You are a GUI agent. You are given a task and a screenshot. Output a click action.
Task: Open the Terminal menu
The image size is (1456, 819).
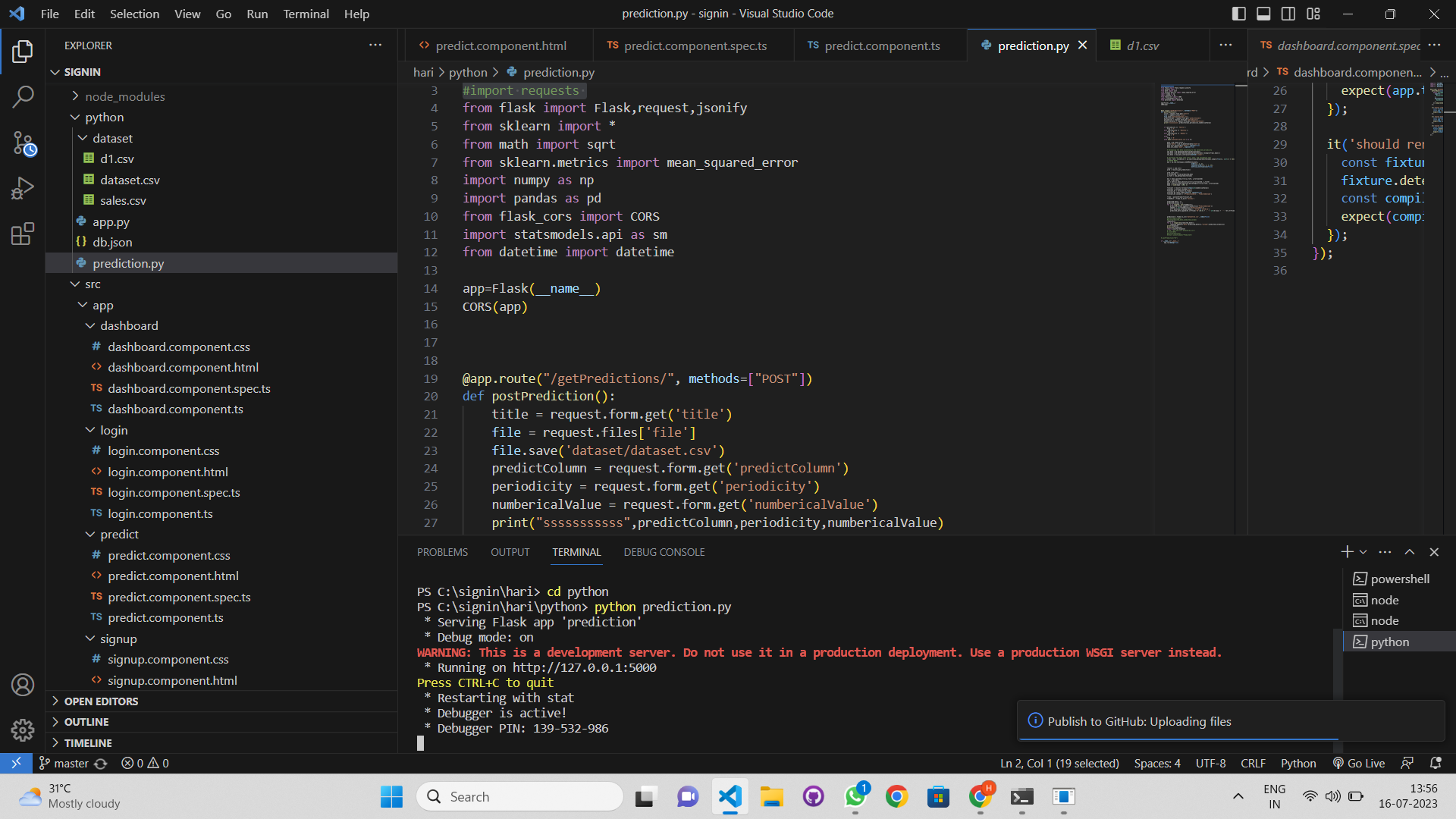(x=306, y=14)
